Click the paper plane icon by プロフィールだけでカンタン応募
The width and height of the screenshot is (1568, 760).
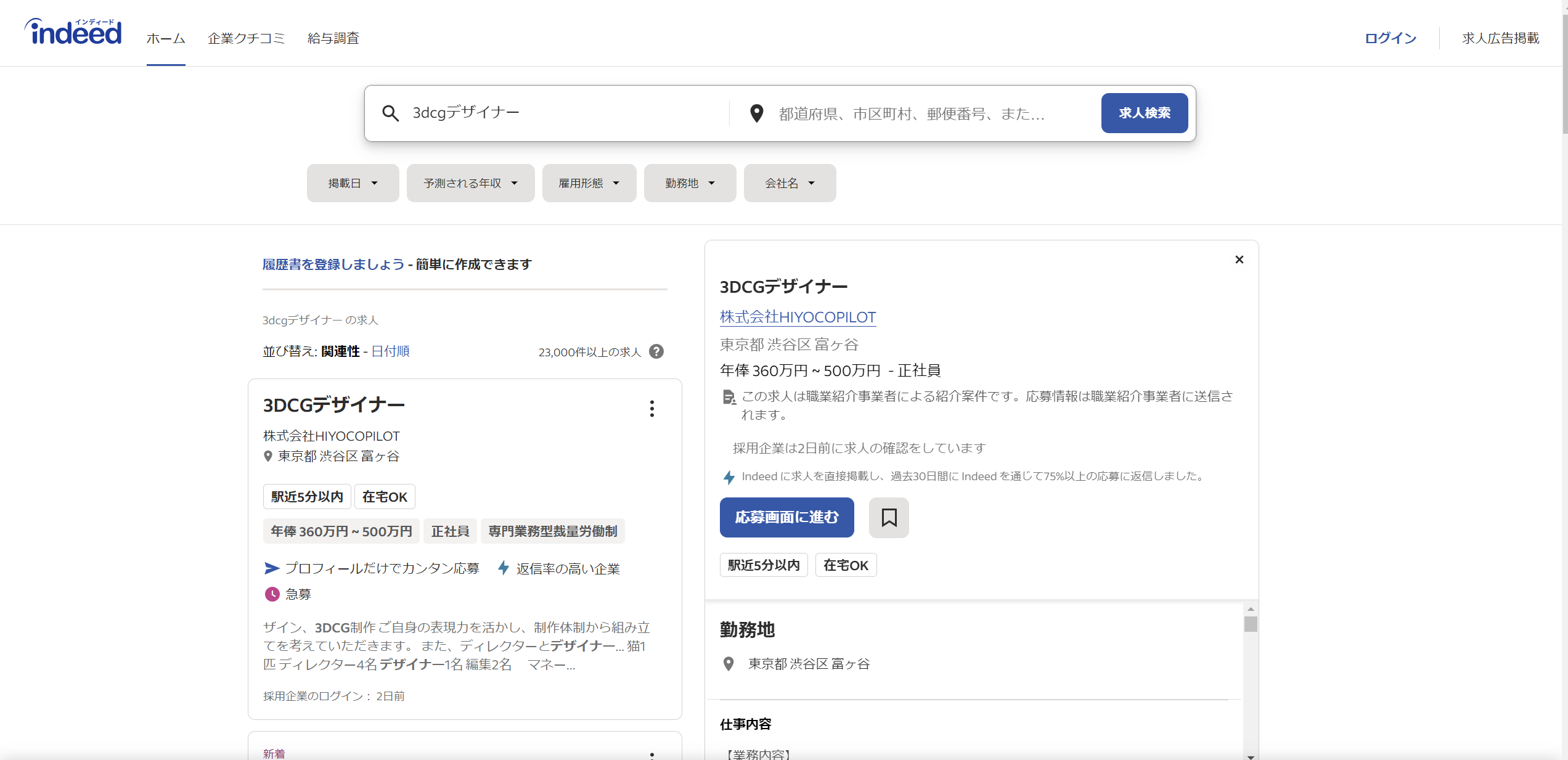pyautogui.click(x=272, y=568)
